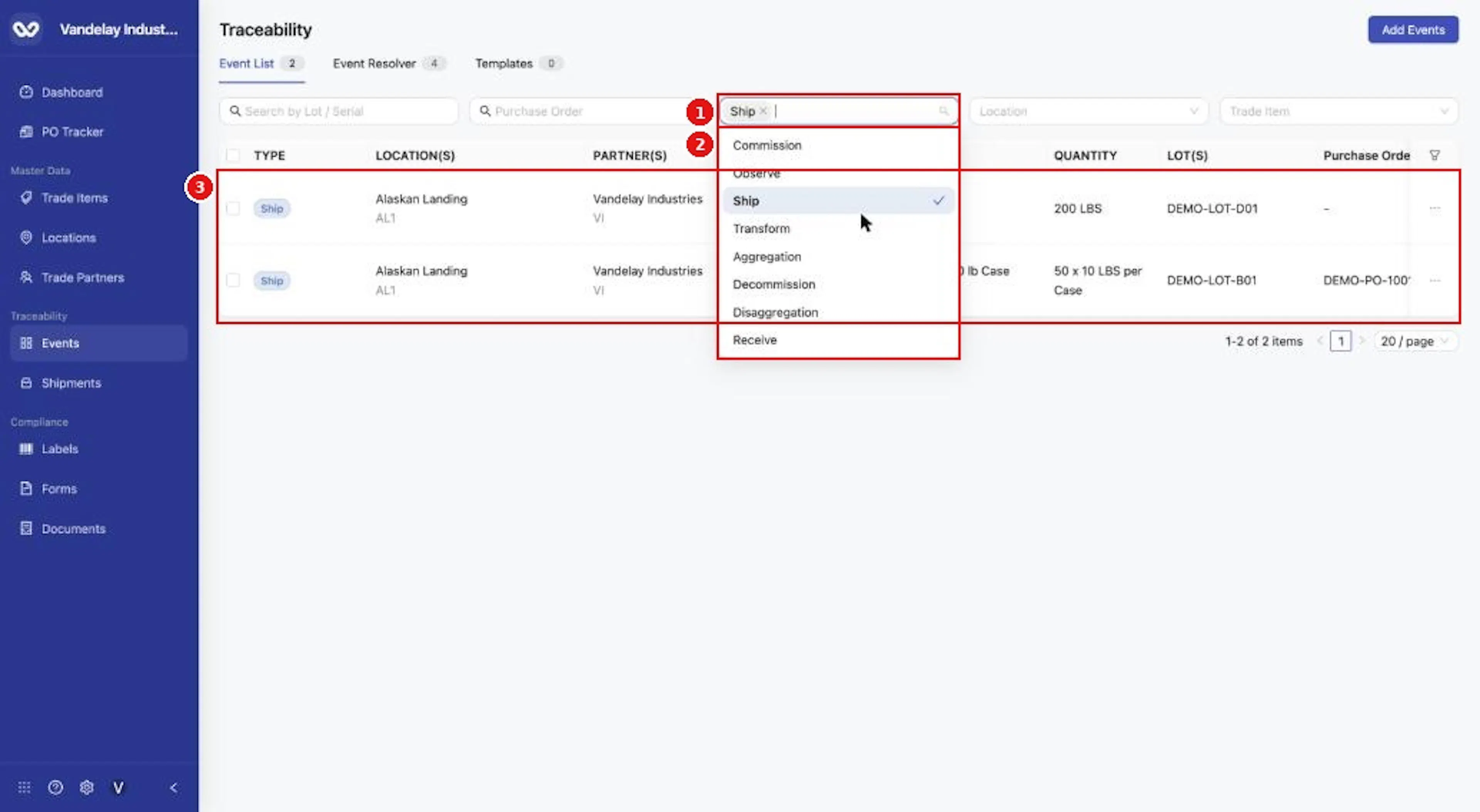Click Search by Lot / Serial field
Viewport: 1480px width, 812px height.
339,111
